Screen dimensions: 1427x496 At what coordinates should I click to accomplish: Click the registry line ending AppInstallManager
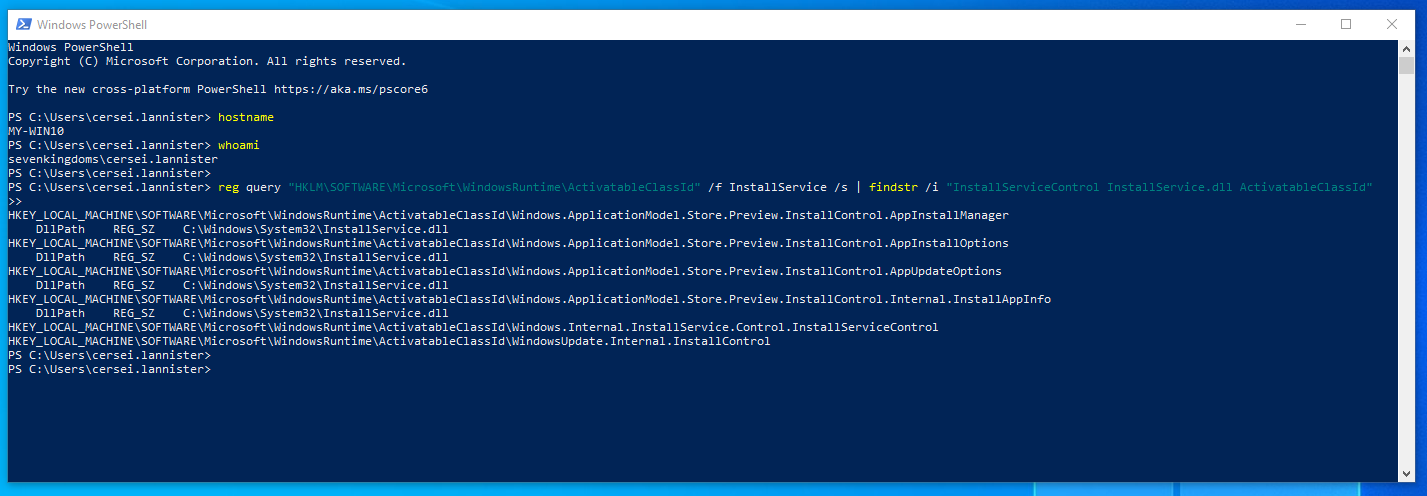click(508, 215)
